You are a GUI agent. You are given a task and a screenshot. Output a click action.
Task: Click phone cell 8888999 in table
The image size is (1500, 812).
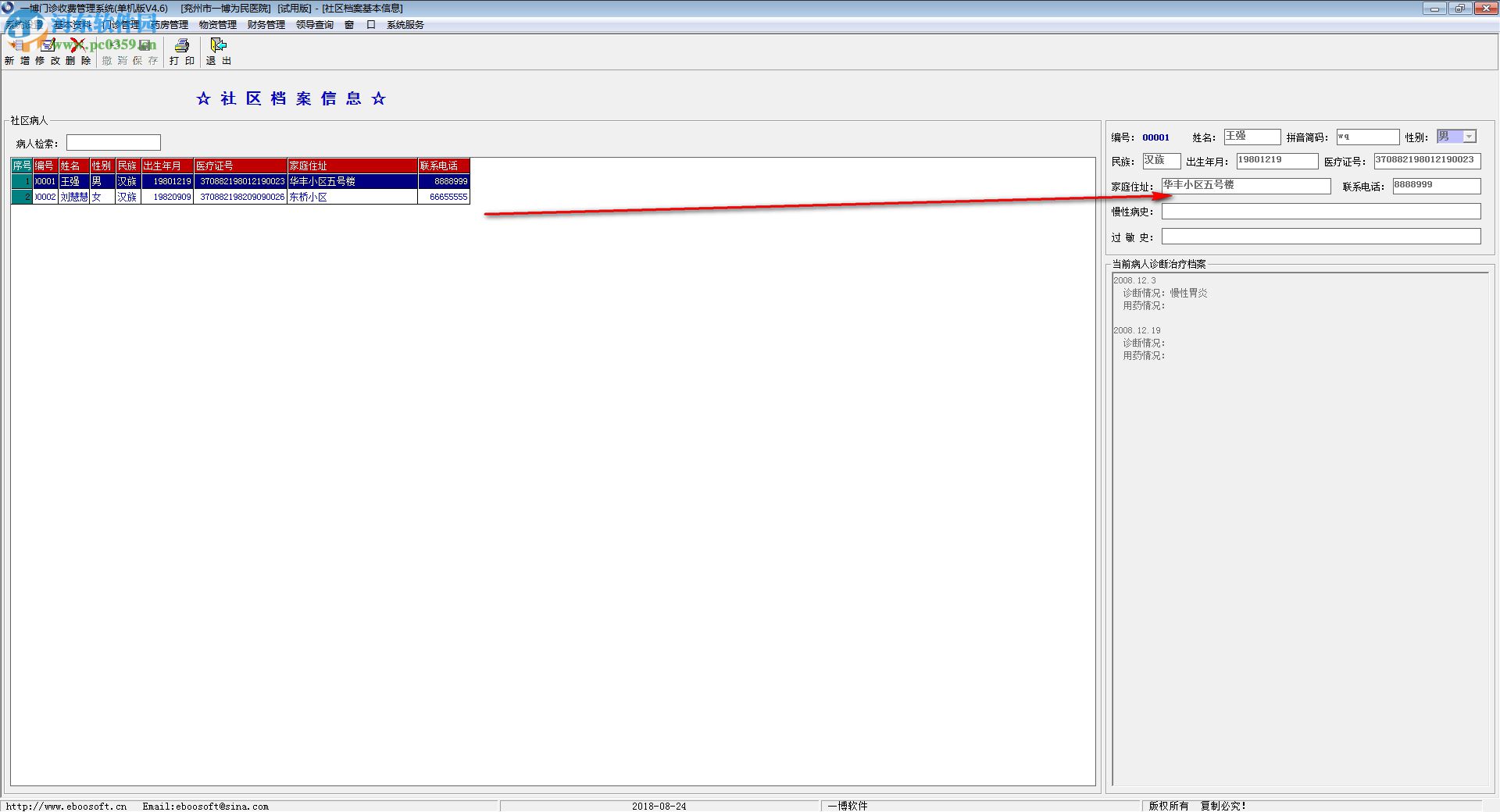444,181
